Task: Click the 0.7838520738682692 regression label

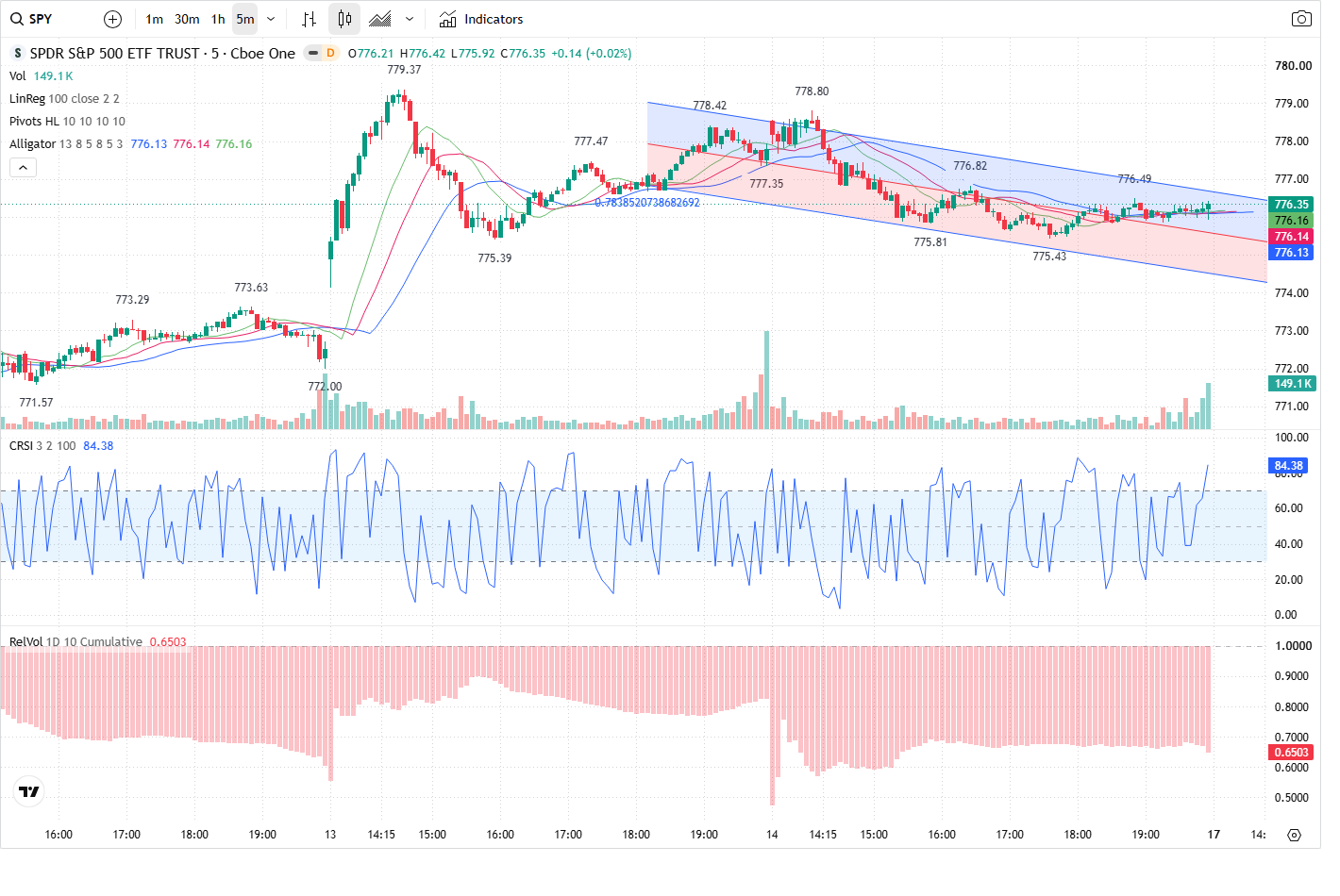Action: (647, 203)
